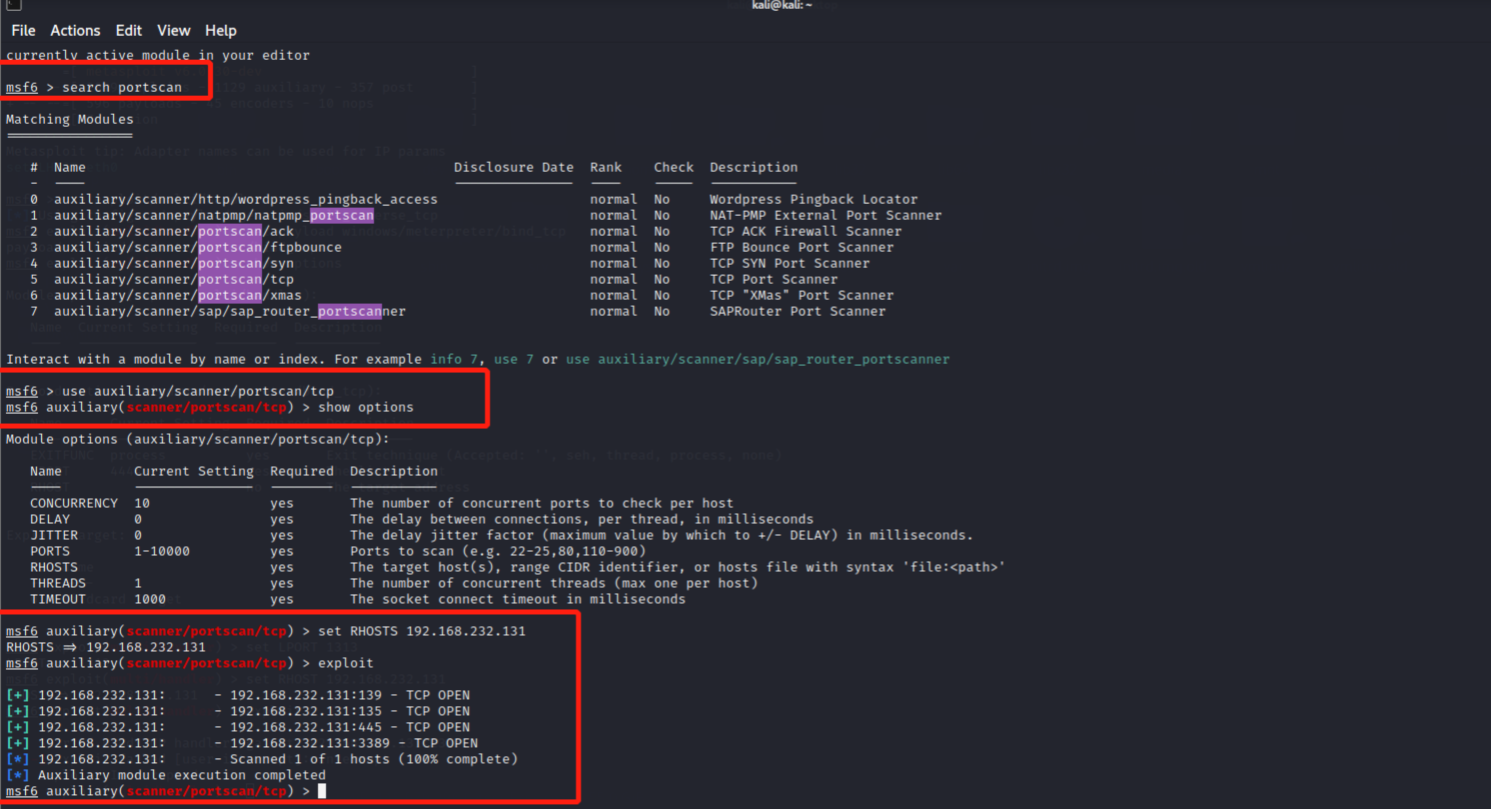Click the 'Matching Modules' heading

[x=70, y=119]
